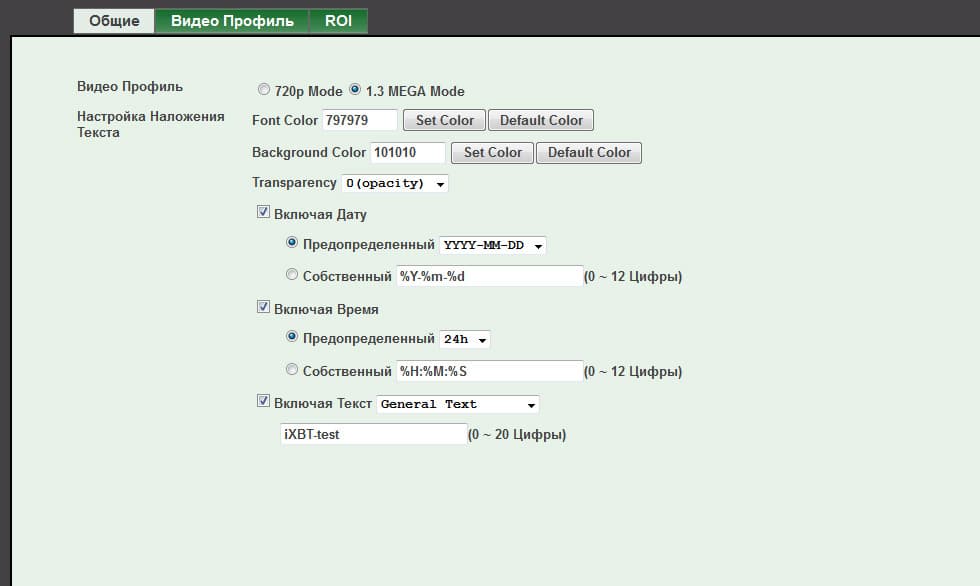Click the Font Color input field

point(359,120)
